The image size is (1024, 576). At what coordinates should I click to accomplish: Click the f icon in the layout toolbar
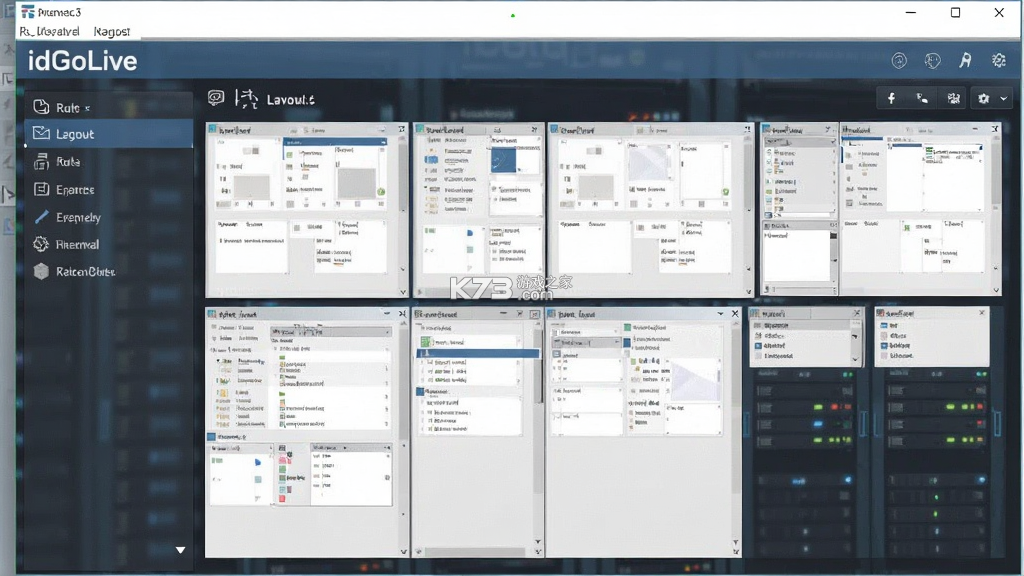[x=891, y=99]
